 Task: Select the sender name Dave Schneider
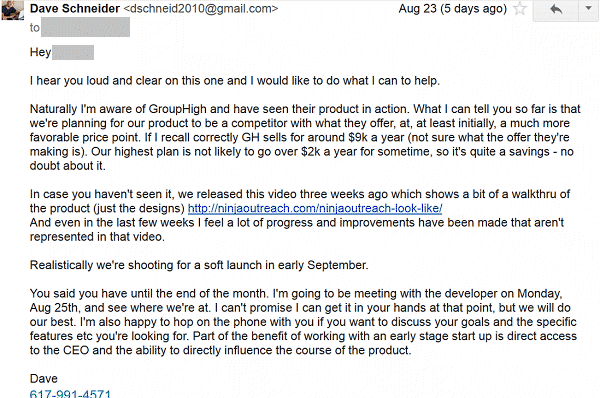[x=75, y=8]
